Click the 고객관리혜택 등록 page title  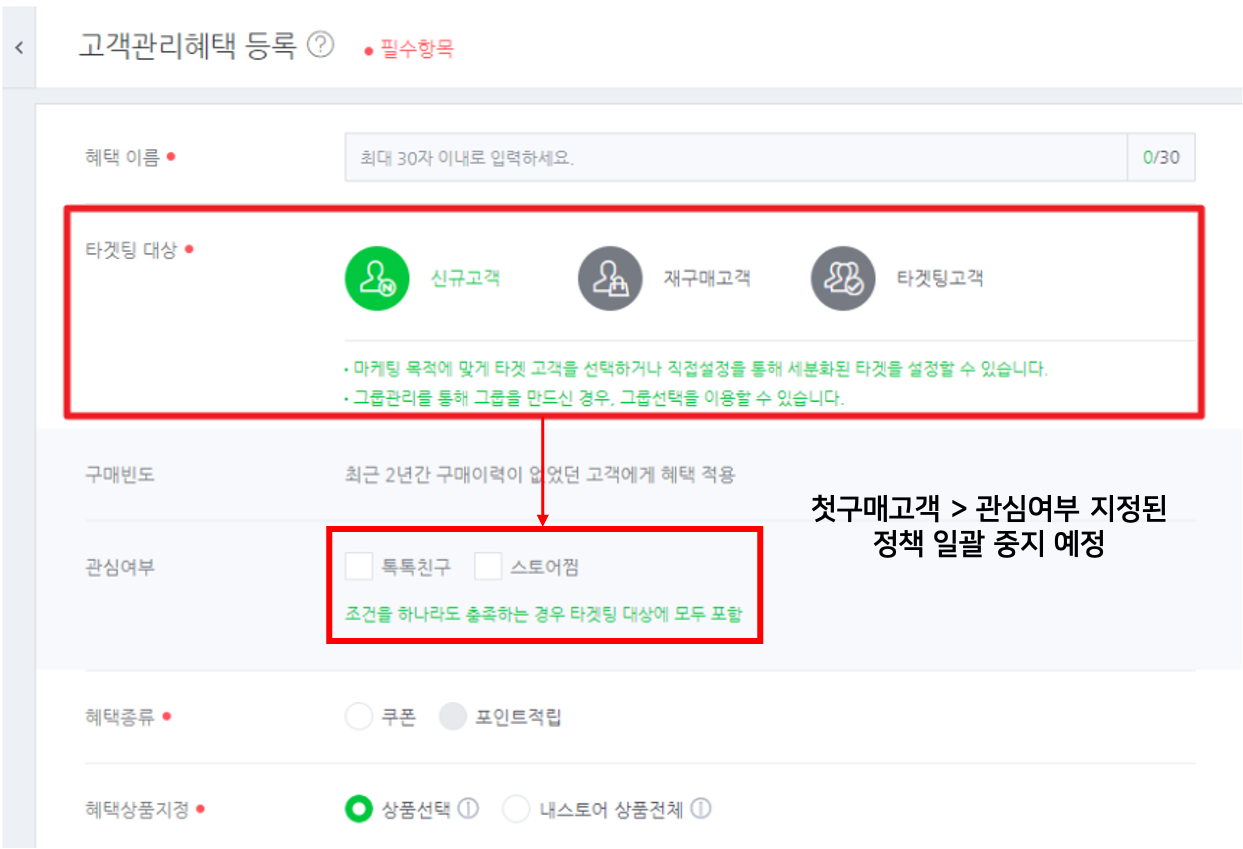[x=188, y=46]
